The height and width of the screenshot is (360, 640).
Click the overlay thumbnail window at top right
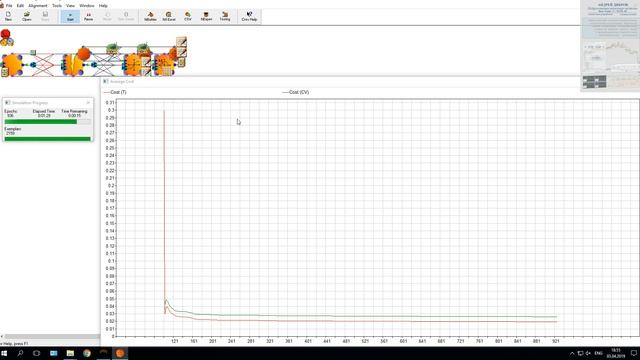610,46
